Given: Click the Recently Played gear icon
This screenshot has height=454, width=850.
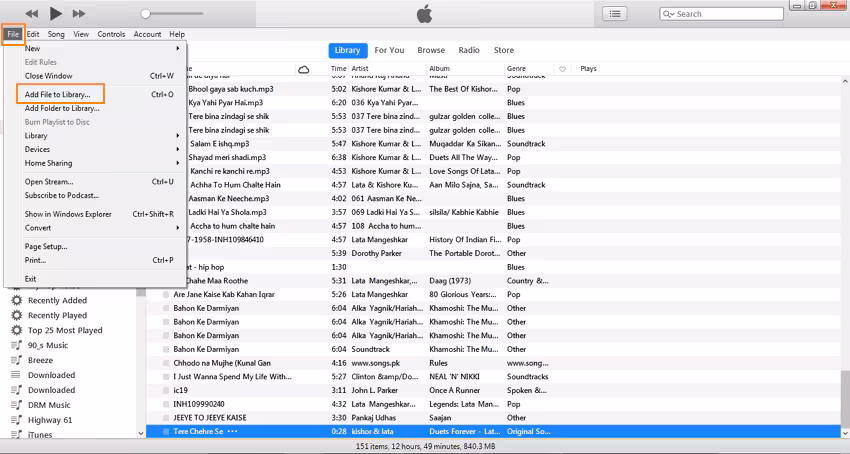Looking at the screenshot, I should point(17,315).
